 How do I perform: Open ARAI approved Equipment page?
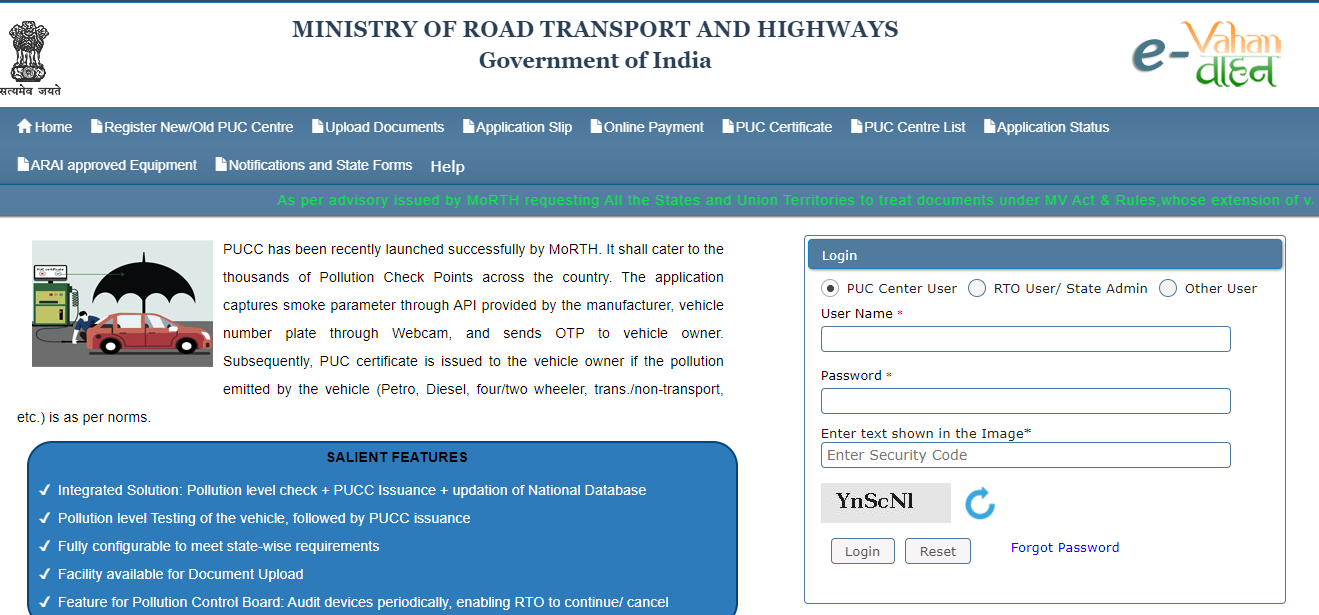106,165
